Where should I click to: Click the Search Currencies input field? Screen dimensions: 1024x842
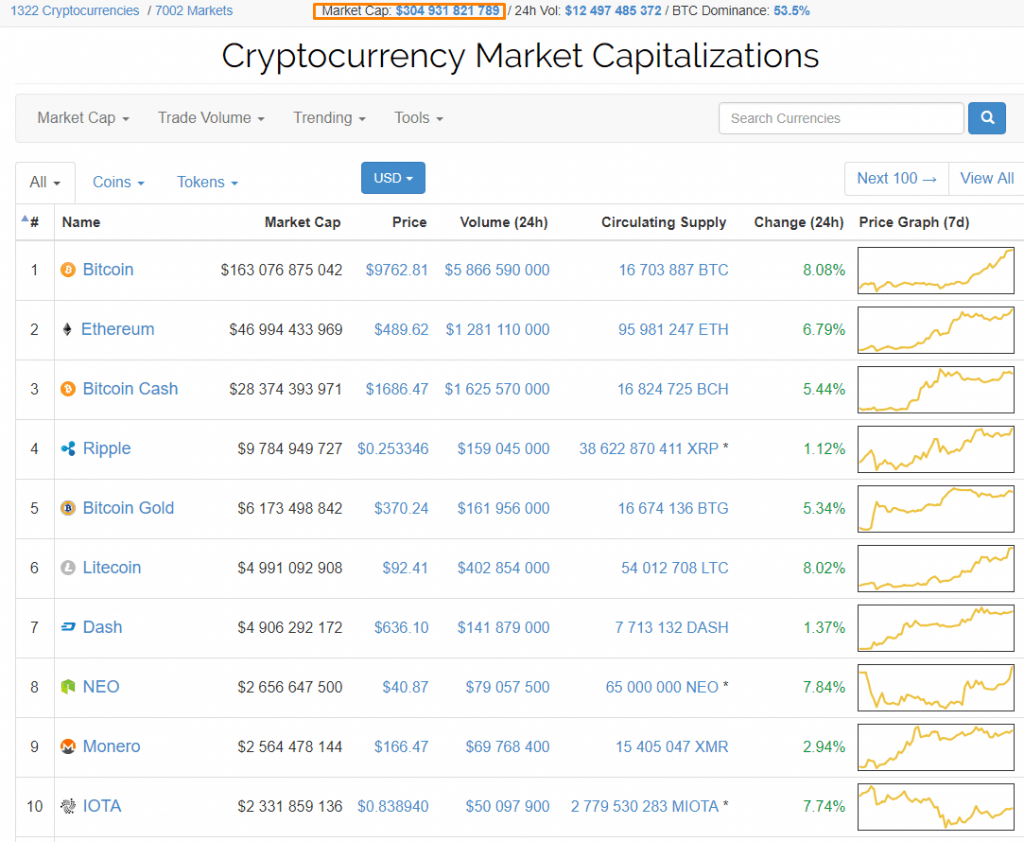pos(840,118)
